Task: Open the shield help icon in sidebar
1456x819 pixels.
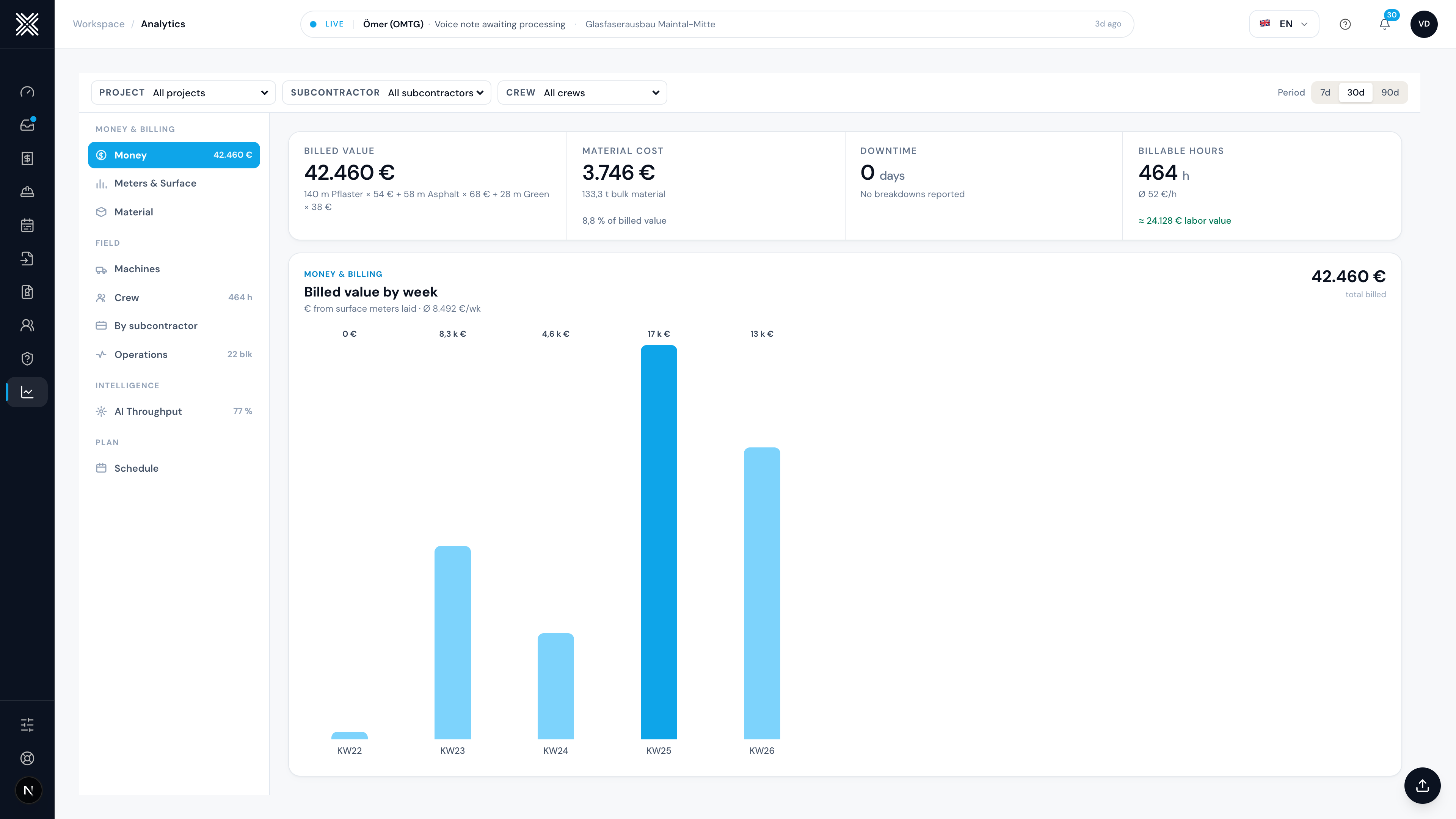Action: (27, 358)
